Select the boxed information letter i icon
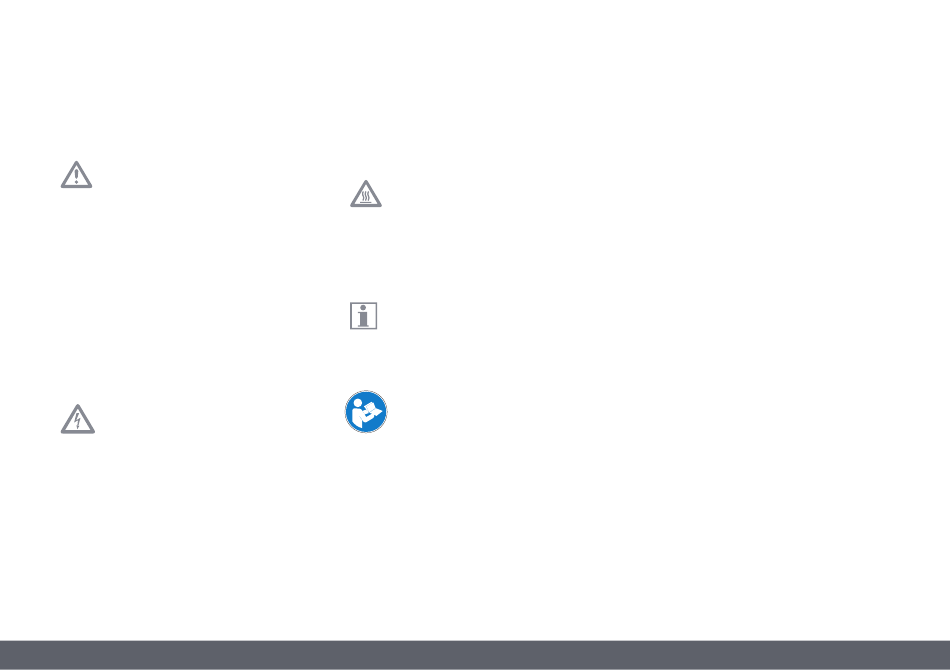 (364, 316)
